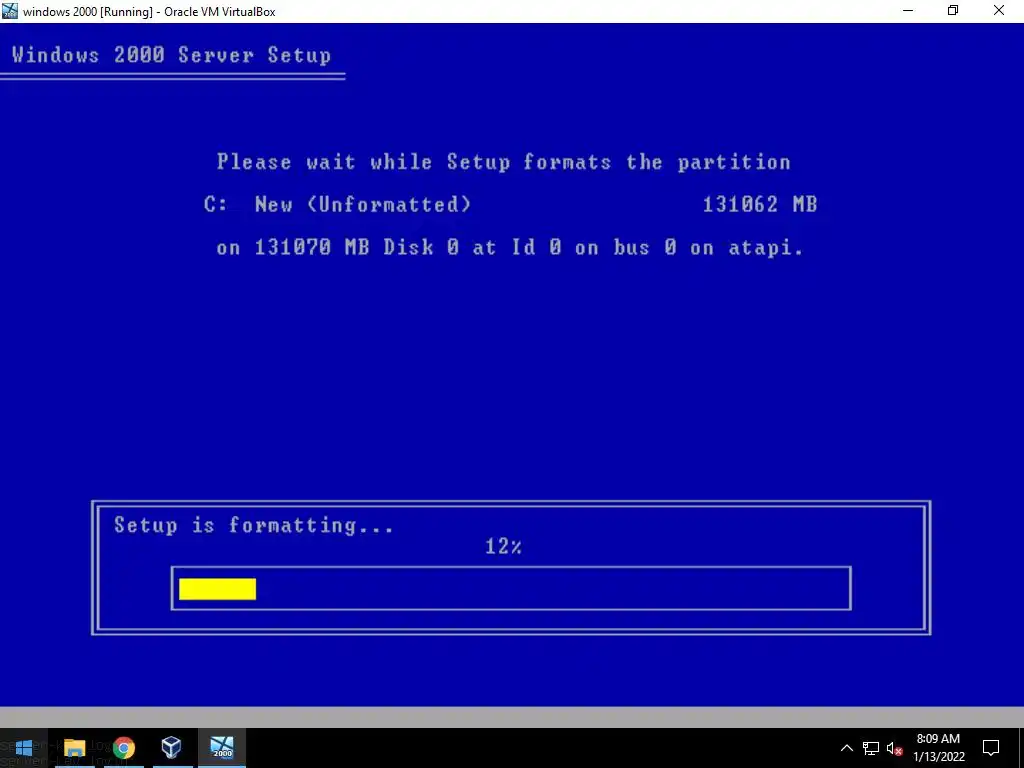Open the clock showing 8:09 AM
This screenshot has height=768, width=1024.
(938, 748)
